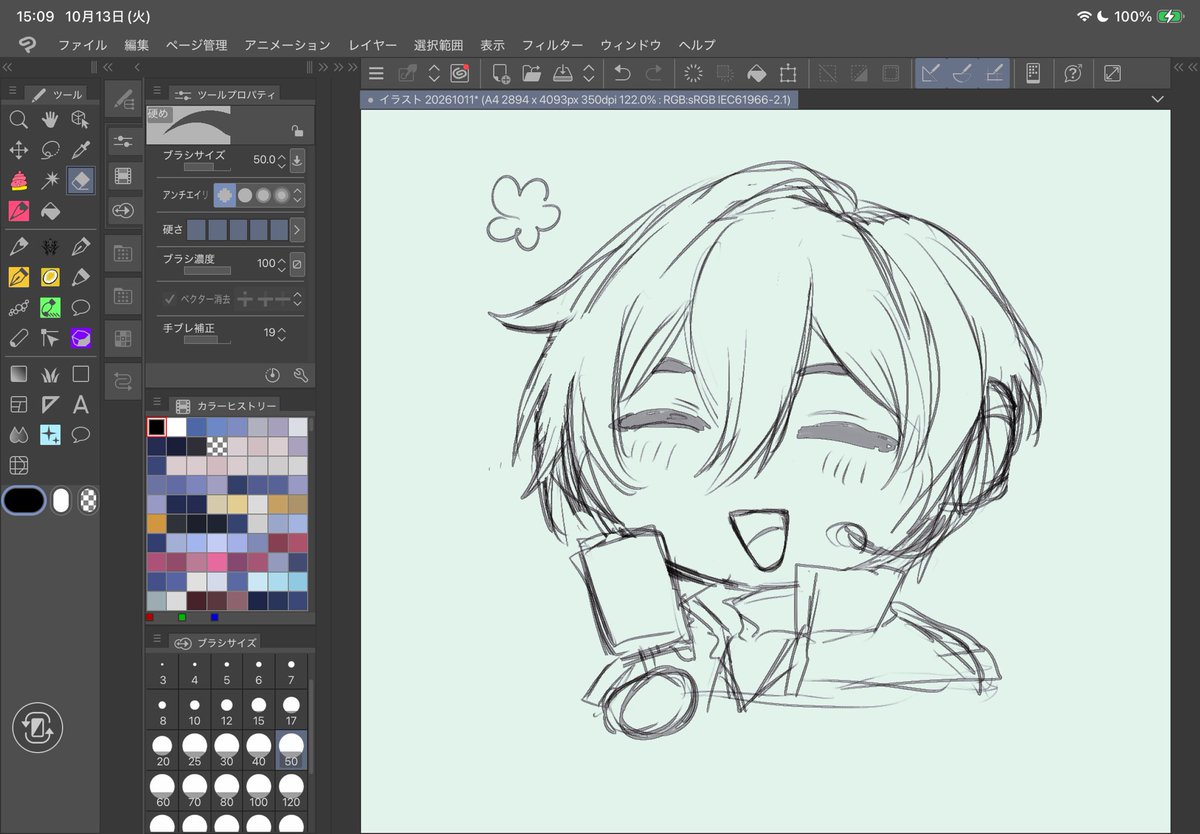Open the help question-mark icon
Image resolution: width=1200 pixels, height=834 pixels.
pos(1073,73)
